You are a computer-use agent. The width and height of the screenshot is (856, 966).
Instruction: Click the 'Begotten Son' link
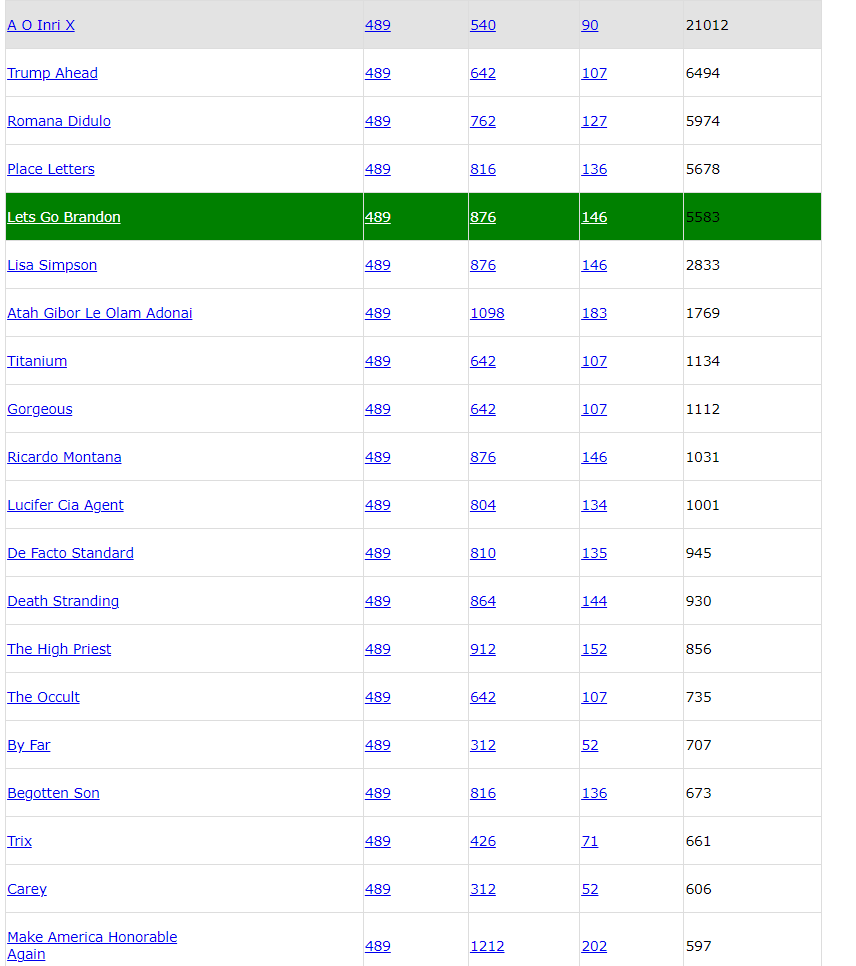coord(54,794)
